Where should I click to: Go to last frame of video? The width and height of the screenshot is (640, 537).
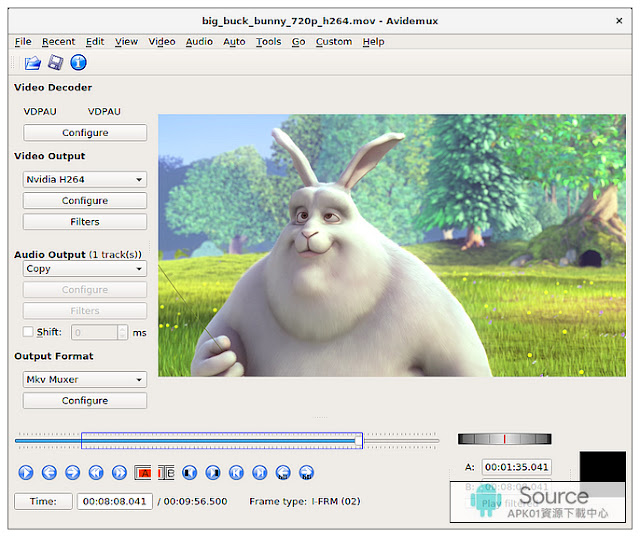click(260, 473)
